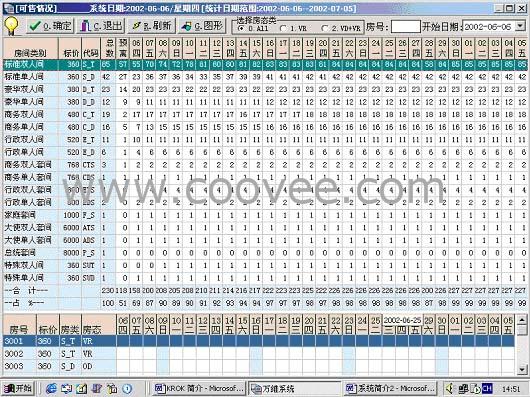The image size is (530, 397).
Task: Open the 图形 chart view button
Action: pos(202,26)
